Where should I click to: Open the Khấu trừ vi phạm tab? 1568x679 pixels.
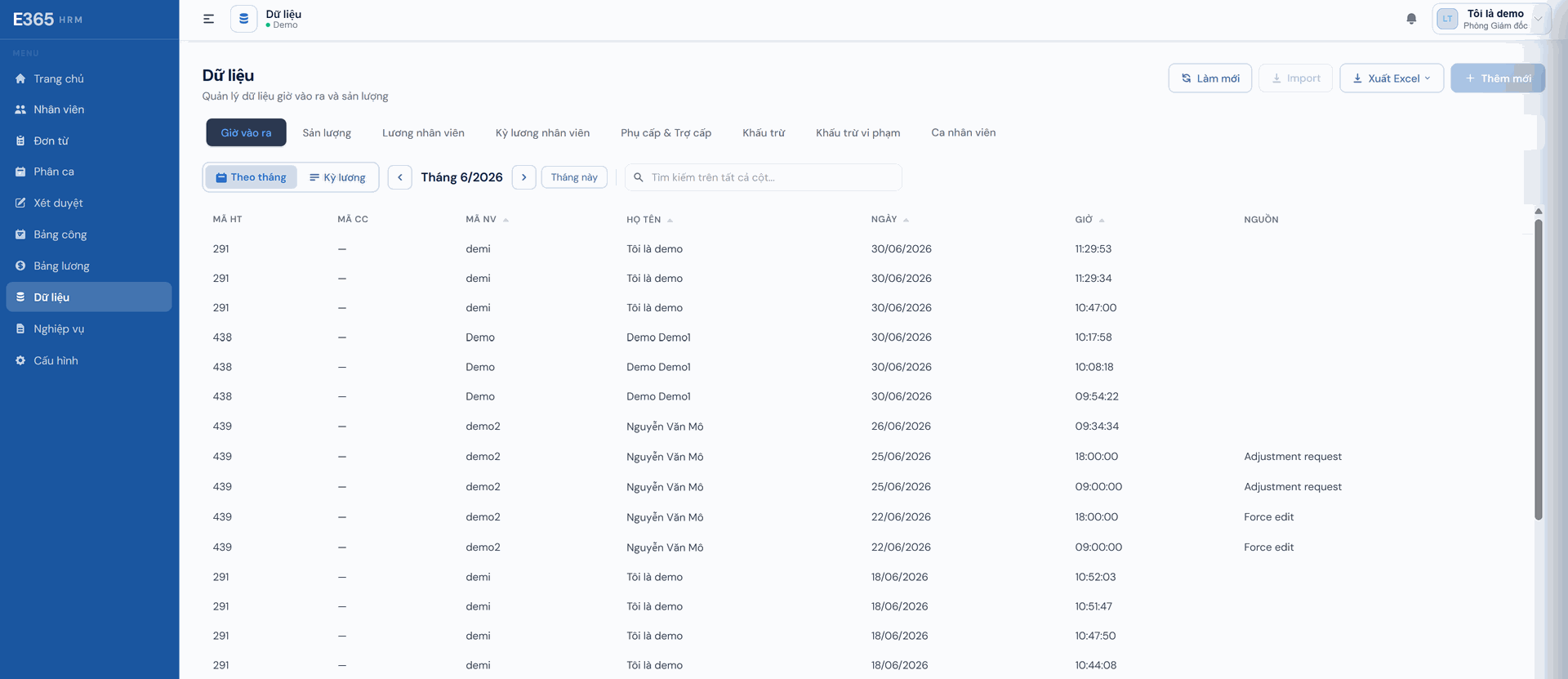857,132
